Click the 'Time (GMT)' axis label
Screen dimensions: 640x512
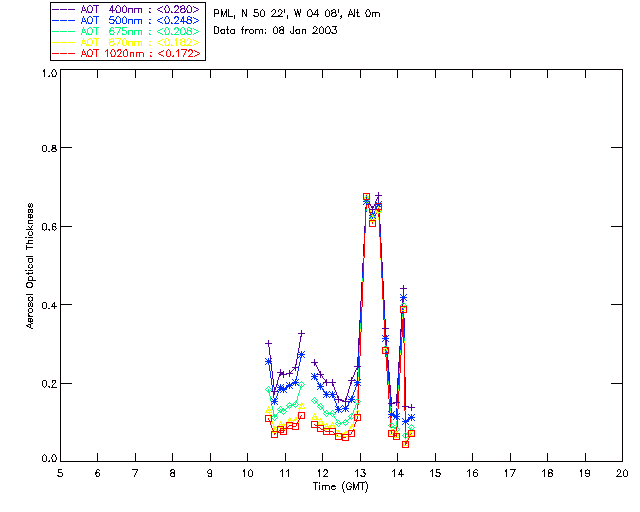pos(340,486)
